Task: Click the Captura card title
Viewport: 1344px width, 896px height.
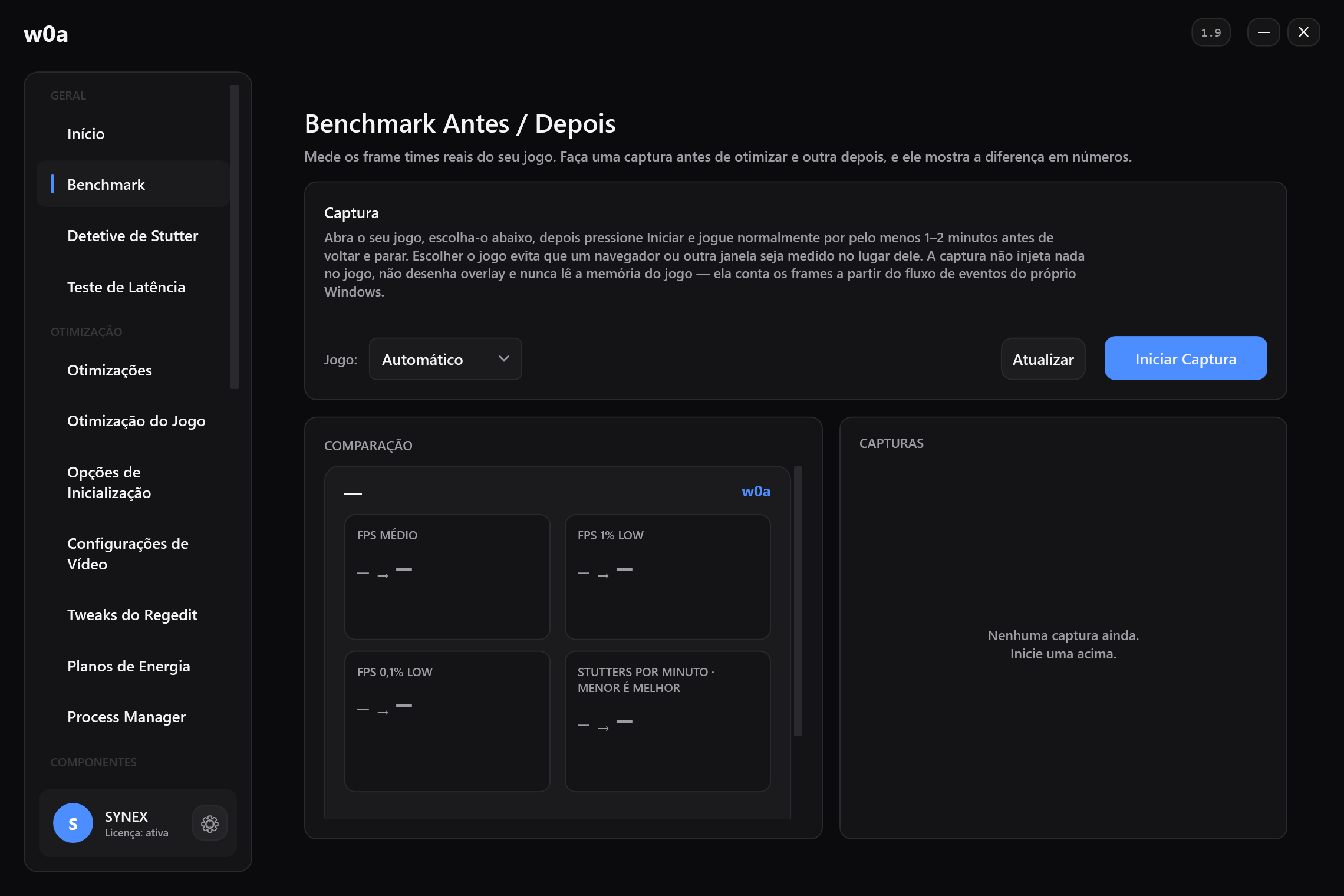Action: tap(351, 213)
